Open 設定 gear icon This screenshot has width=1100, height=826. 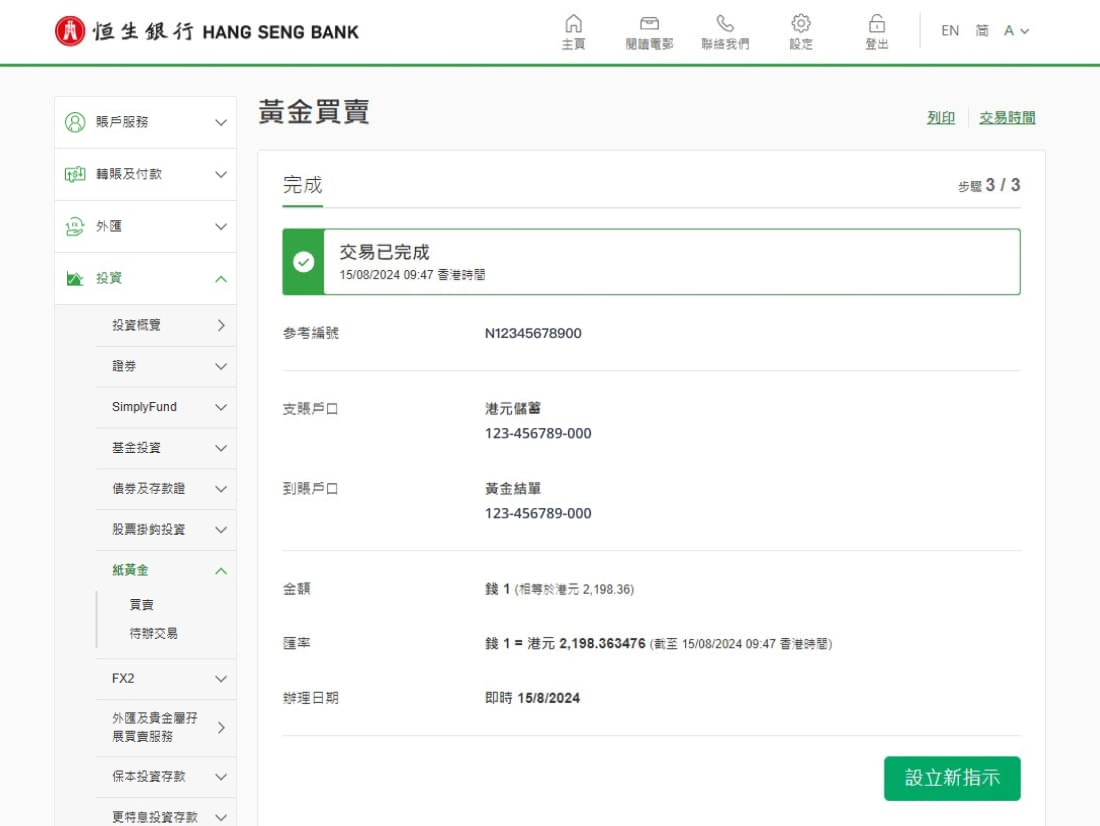point(801,24)
